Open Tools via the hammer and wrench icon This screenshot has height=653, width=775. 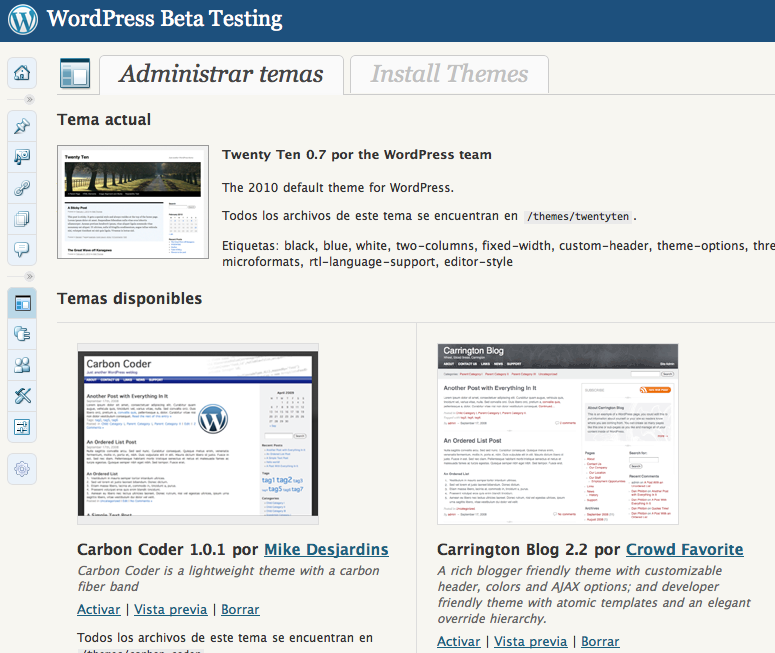pos(22,396)
